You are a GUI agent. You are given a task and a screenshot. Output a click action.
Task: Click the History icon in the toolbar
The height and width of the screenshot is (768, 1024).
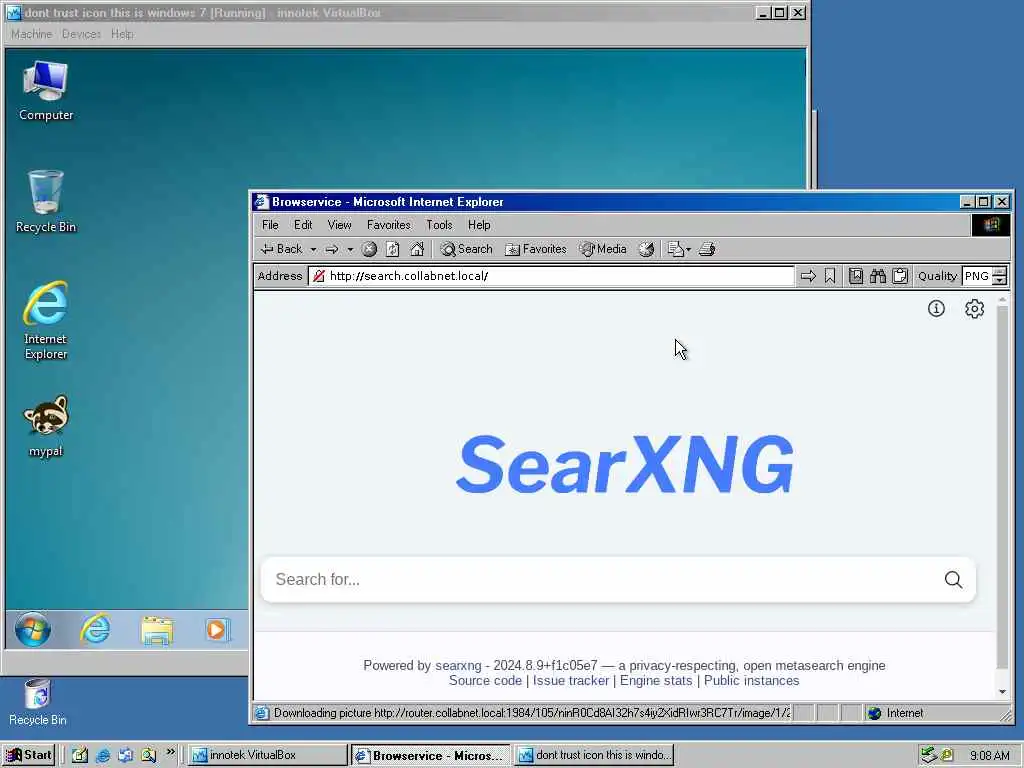tap(646, 249)
